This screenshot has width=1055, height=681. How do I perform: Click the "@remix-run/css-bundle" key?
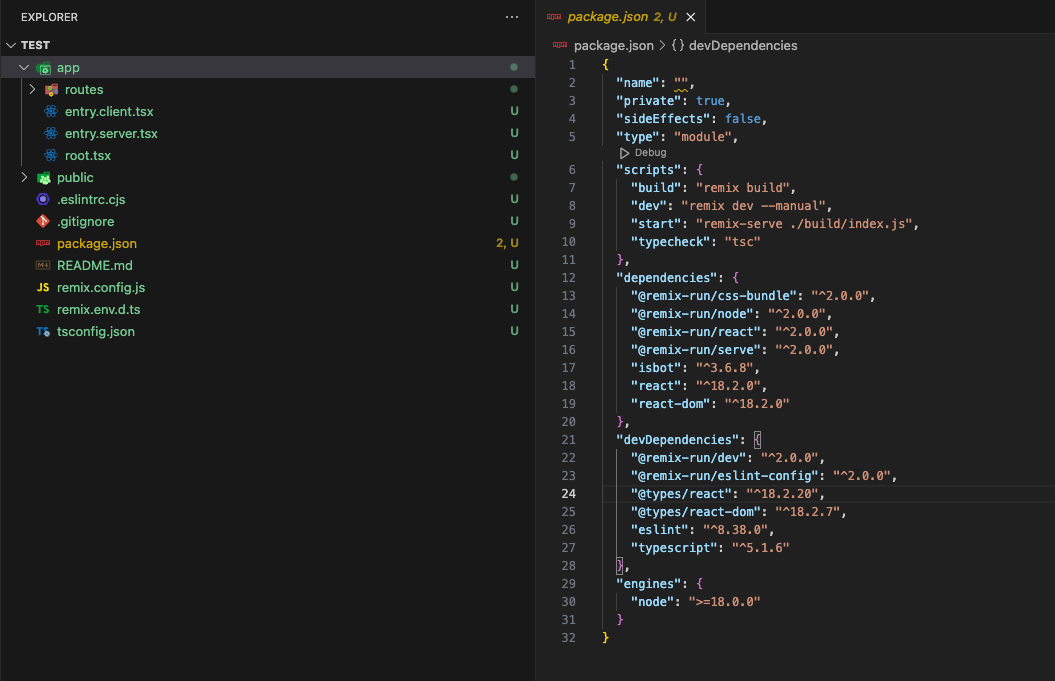coord(714,295)
